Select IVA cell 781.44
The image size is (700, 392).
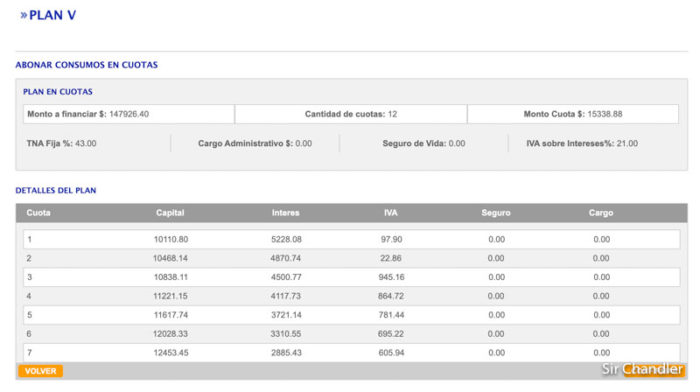pos(392,315)
